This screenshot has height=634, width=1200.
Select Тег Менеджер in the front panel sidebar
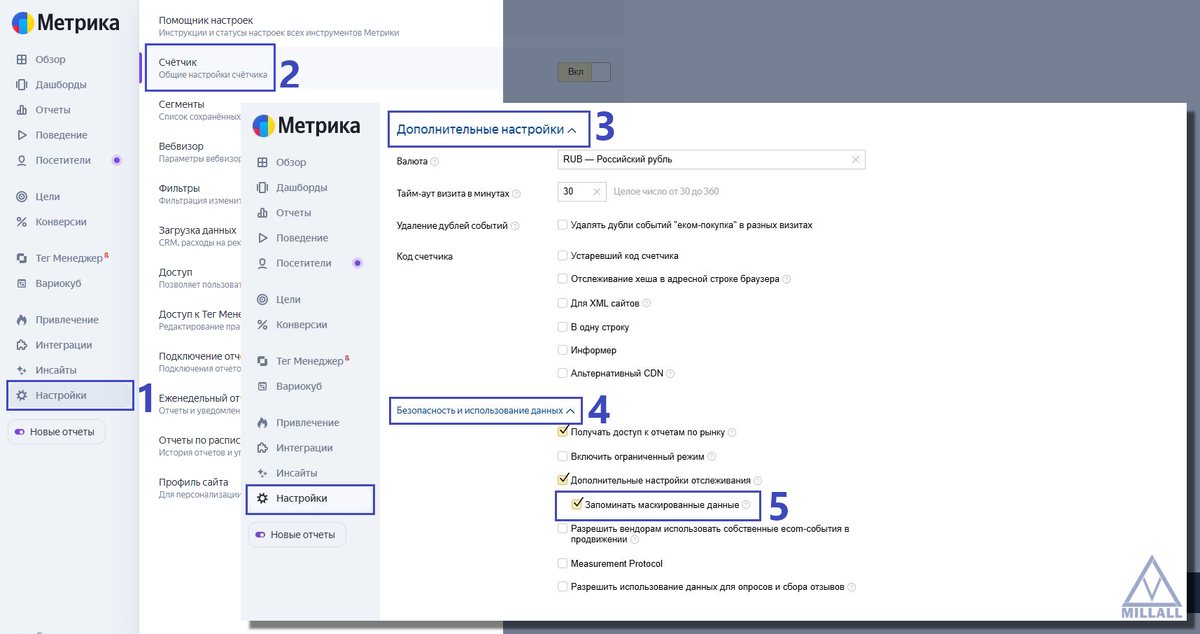pyautogui.click(x=309, y=361)
